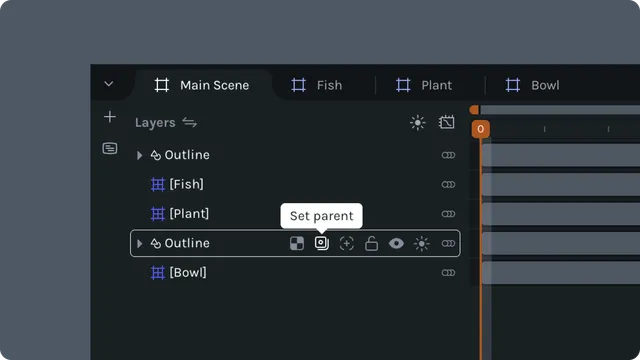Click the Layers panel heading
This screenshot has width=640, height=360.
[155, 123]
